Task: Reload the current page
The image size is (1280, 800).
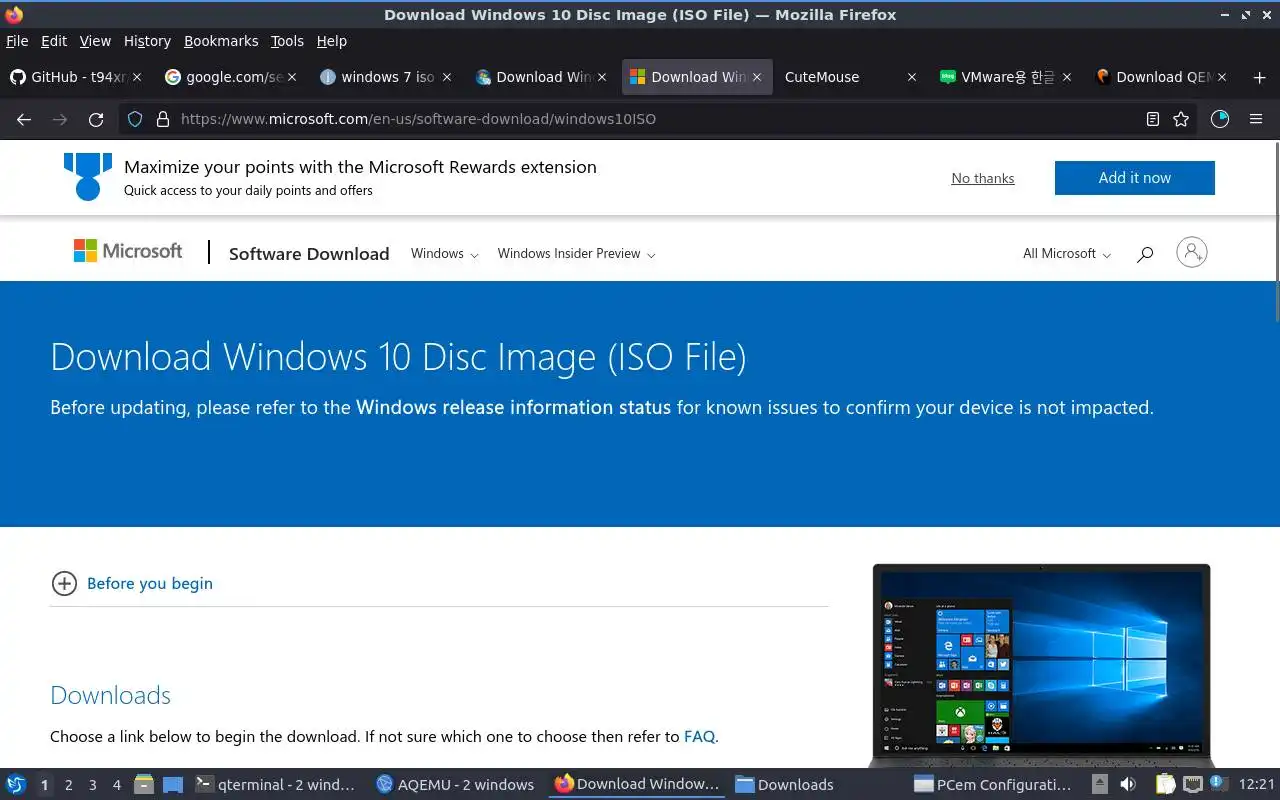Action: point(96,119)
